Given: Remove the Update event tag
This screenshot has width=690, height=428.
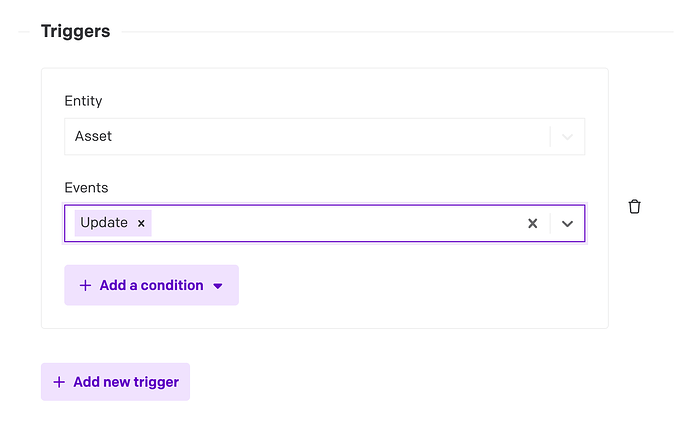Looking at the screenshot, I should (141, 223).
